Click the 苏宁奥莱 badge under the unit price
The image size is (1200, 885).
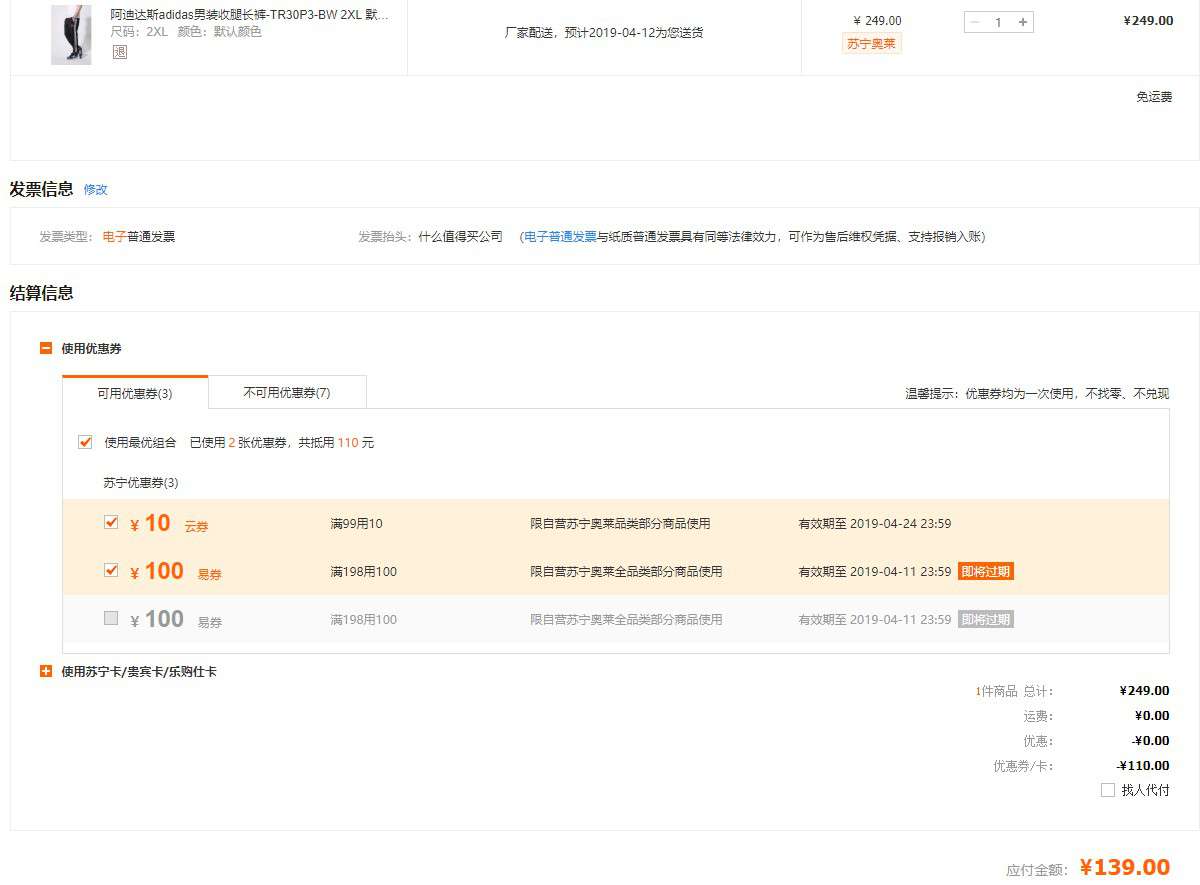[x=871, y=44]
